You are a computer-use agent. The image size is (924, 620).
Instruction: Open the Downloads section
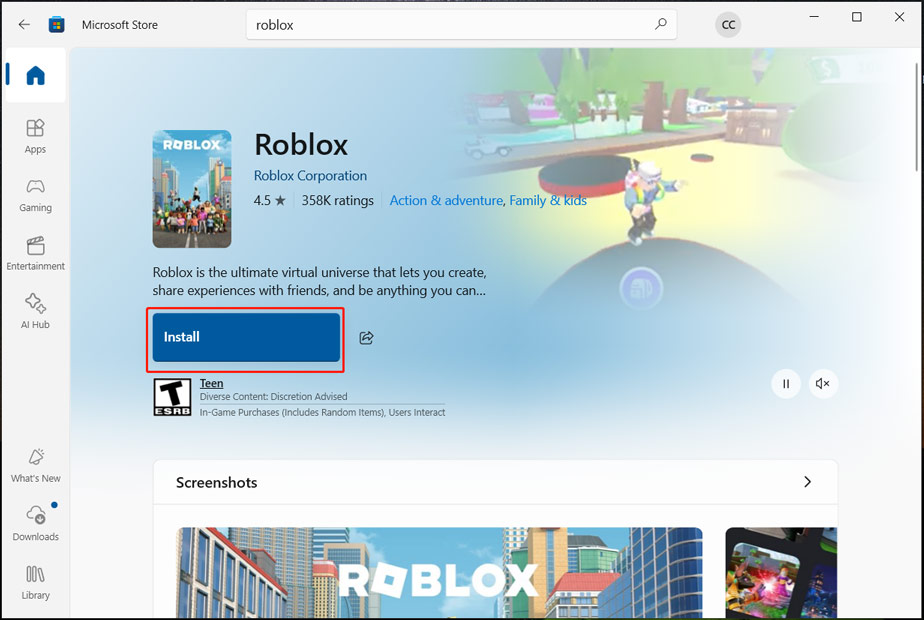35,523
